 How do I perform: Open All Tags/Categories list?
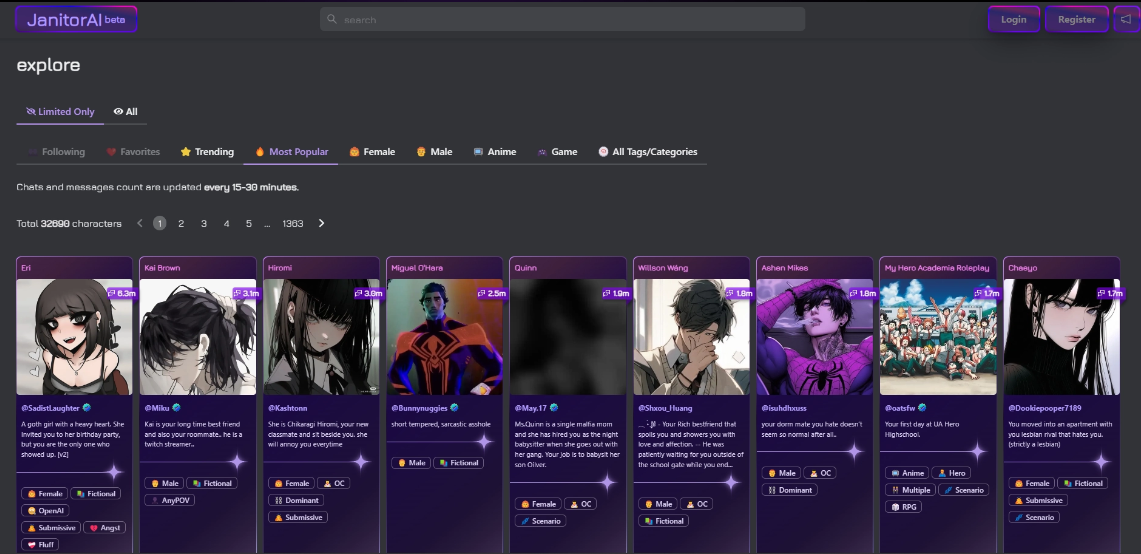pyautogui.click(x=648, y=151)
